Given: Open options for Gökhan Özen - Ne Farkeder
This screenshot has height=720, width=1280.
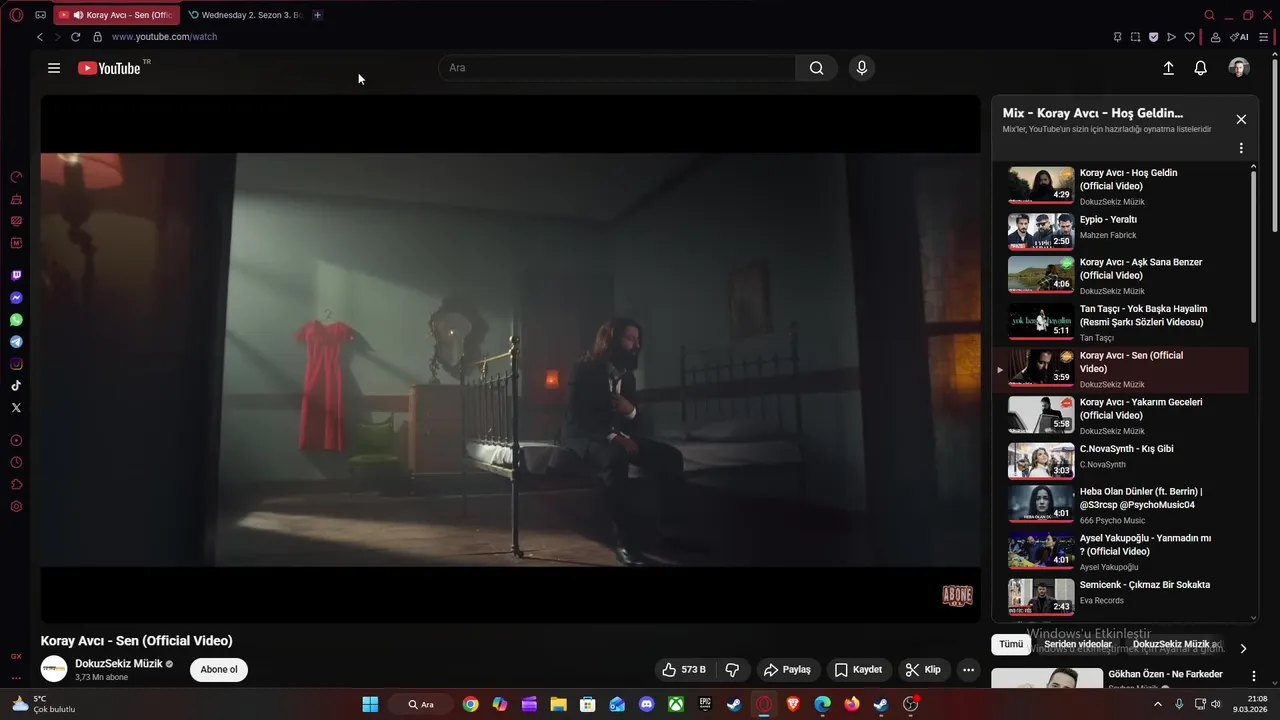Looking at the screenshot, I should point(1253,676).
